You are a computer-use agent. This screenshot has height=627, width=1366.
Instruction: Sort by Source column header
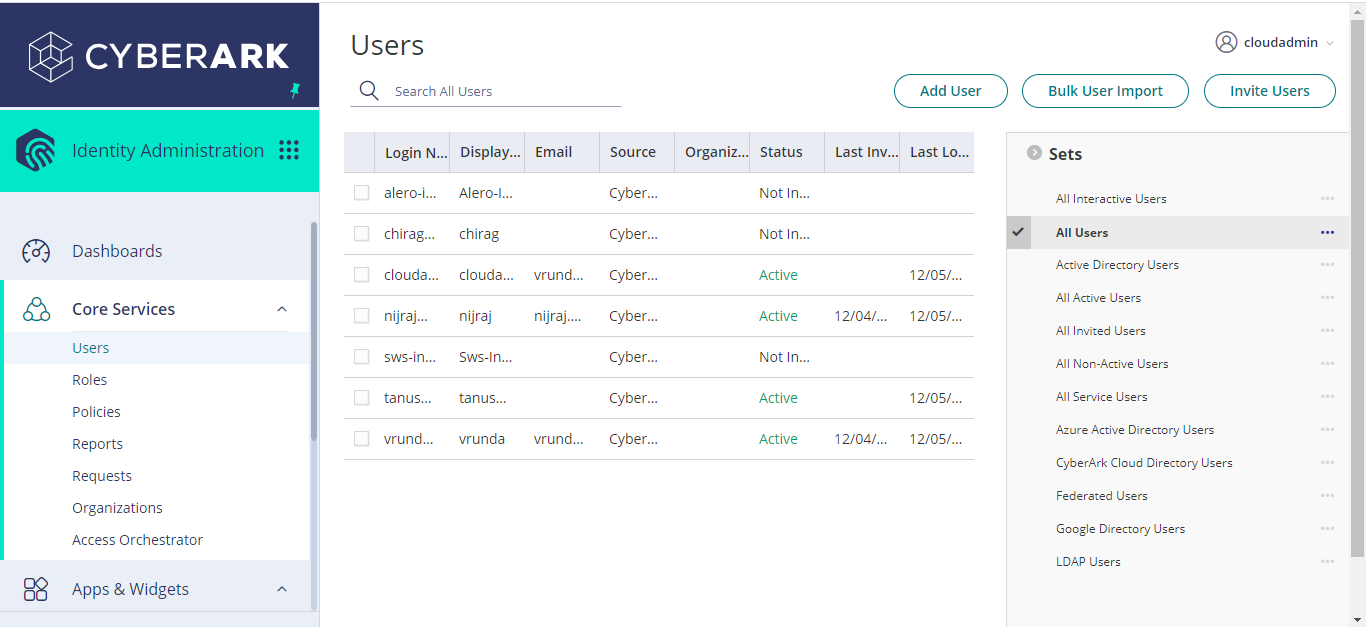(637, 152)
